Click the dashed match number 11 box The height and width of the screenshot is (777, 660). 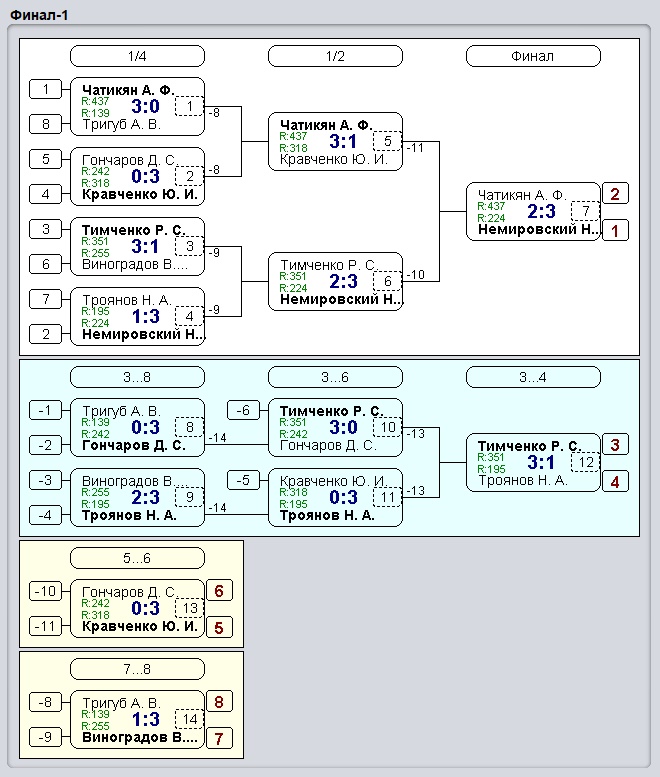tap(387, 497)
